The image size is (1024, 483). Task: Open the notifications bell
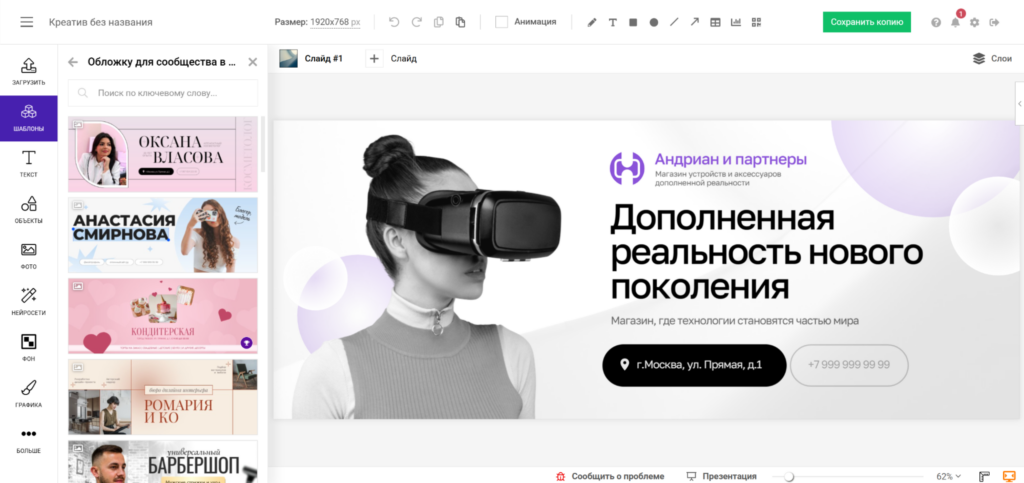click(x=956, y=22)
